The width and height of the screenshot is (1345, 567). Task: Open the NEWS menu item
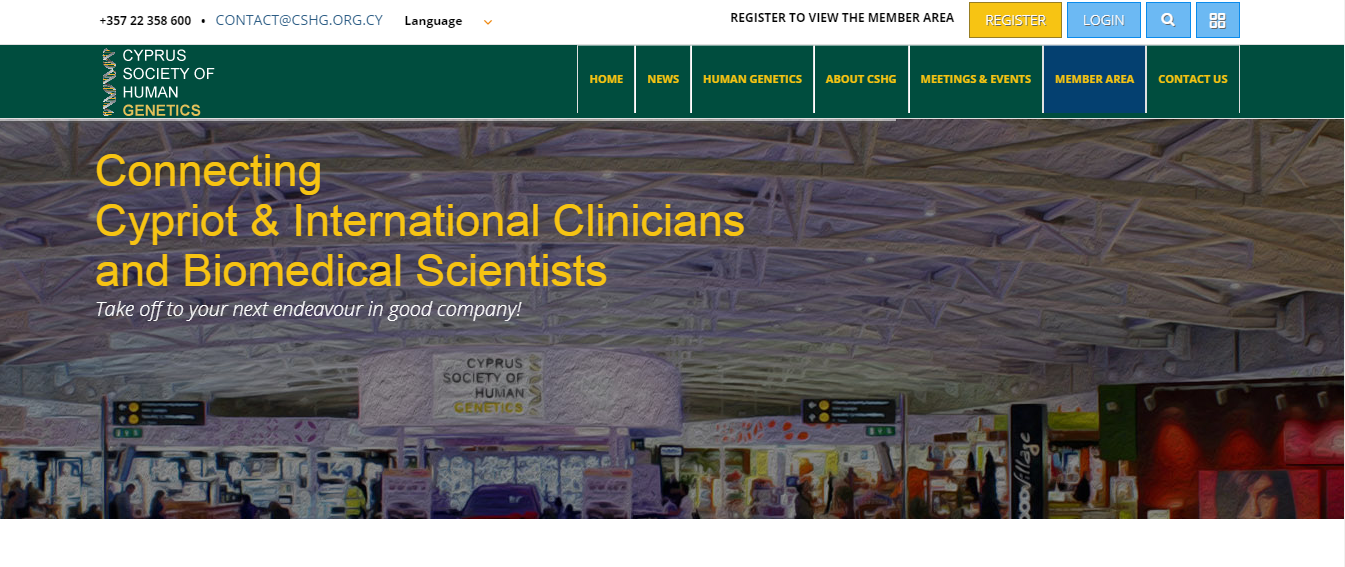coord(663,79)
